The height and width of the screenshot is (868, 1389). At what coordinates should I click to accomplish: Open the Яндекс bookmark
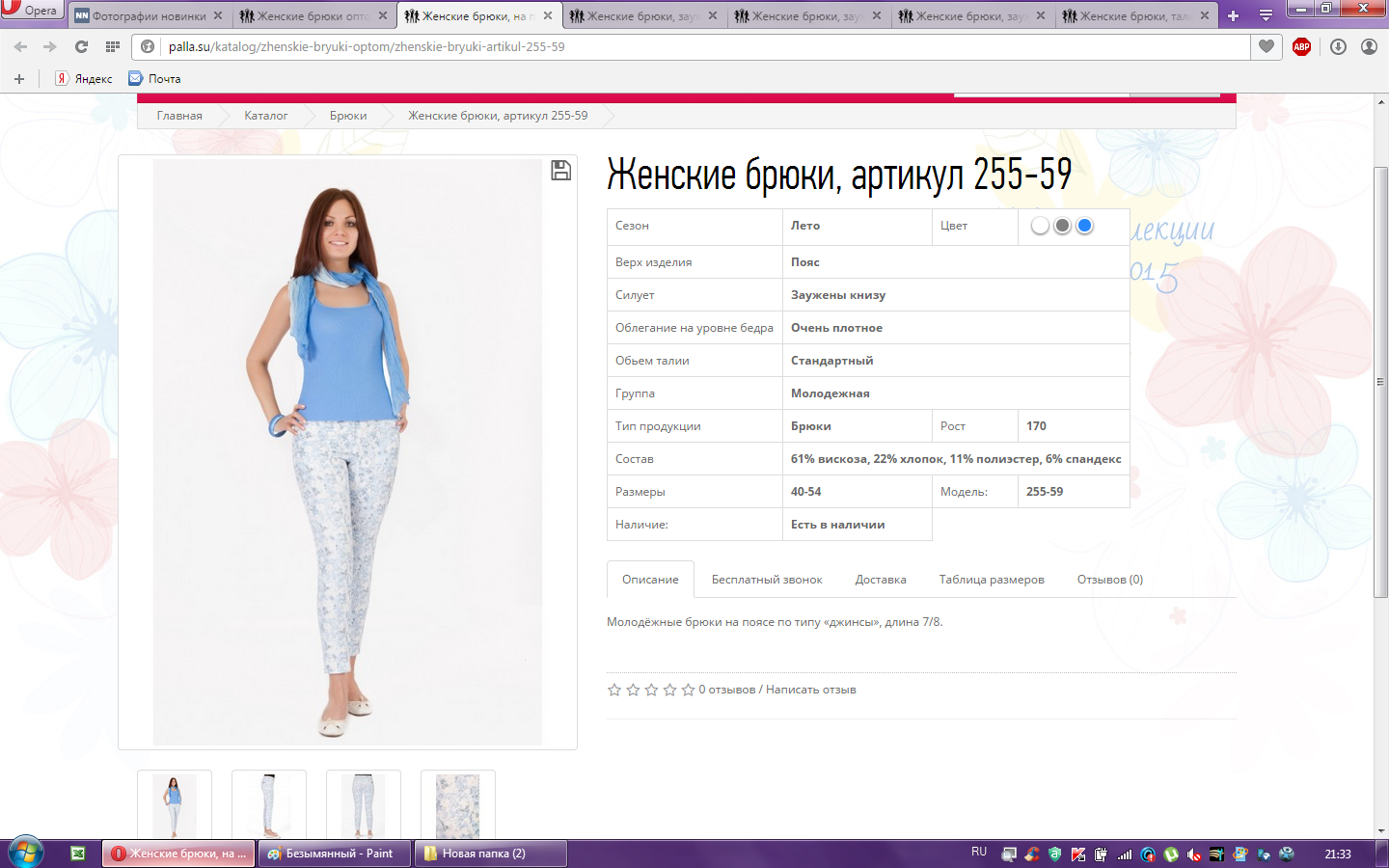tap(83, 79)
